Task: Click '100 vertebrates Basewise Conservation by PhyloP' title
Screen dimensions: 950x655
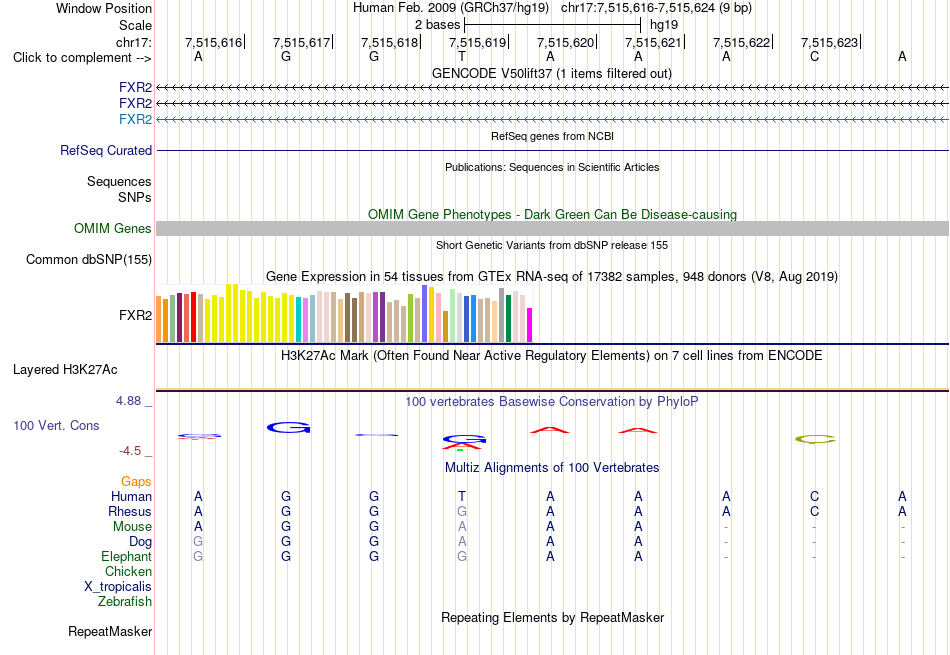Action: click(551, 401)
